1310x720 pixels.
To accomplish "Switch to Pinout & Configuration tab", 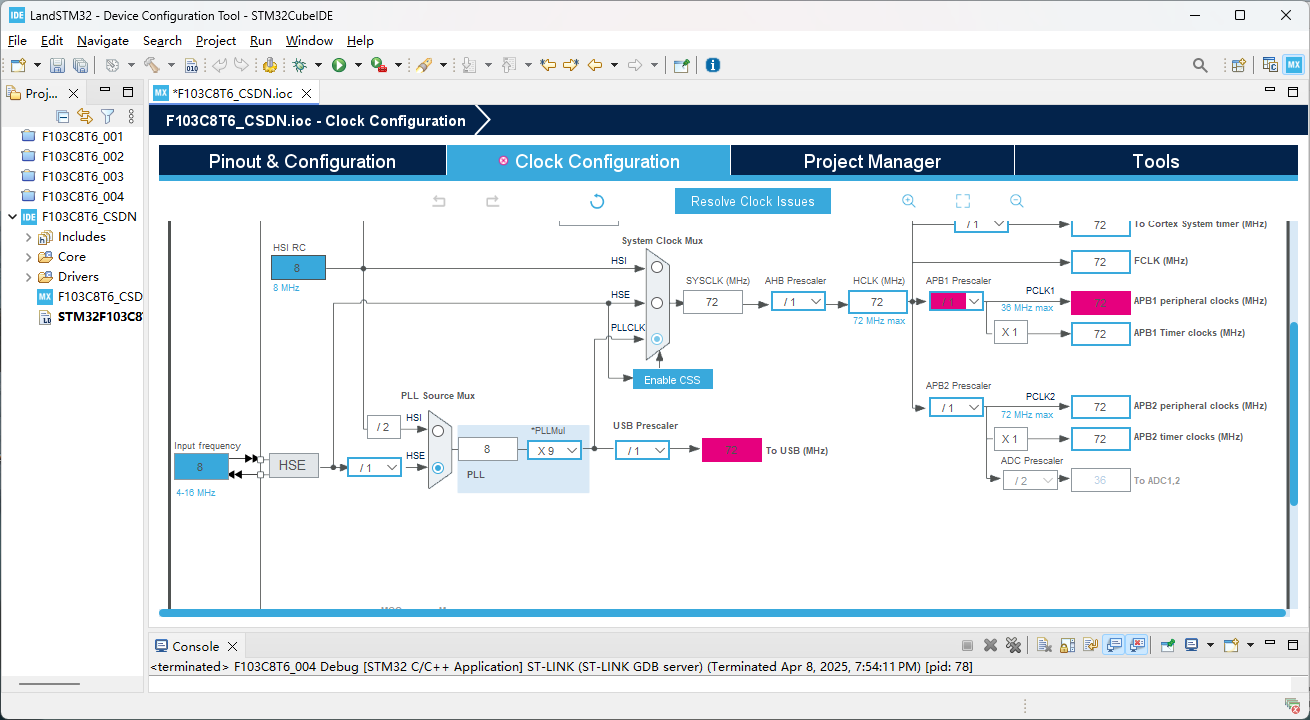I will (302, 161).
